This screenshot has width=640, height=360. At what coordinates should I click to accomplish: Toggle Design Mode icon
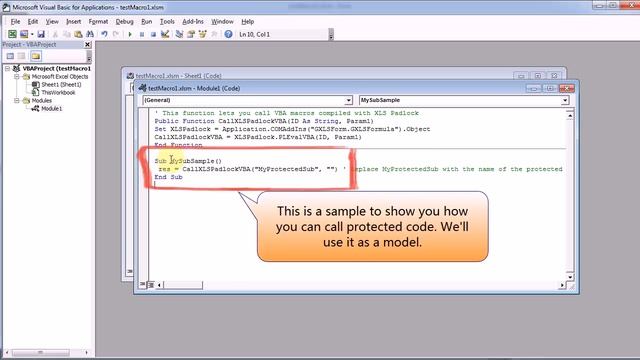point(165,34)
